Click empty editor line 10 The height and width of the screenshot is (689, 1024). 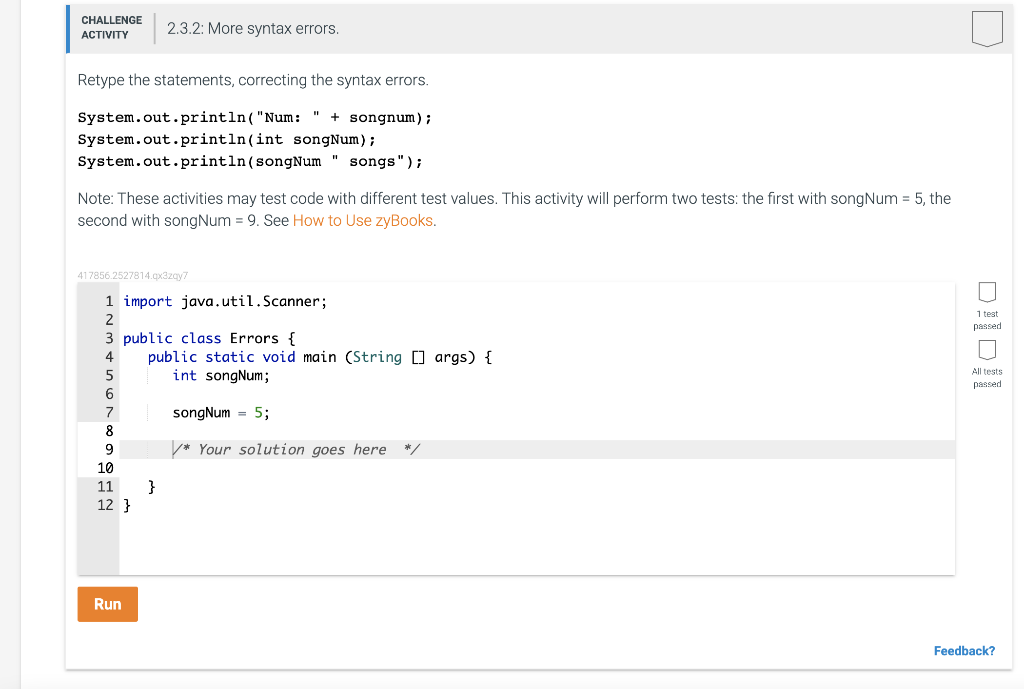point(537,468)
